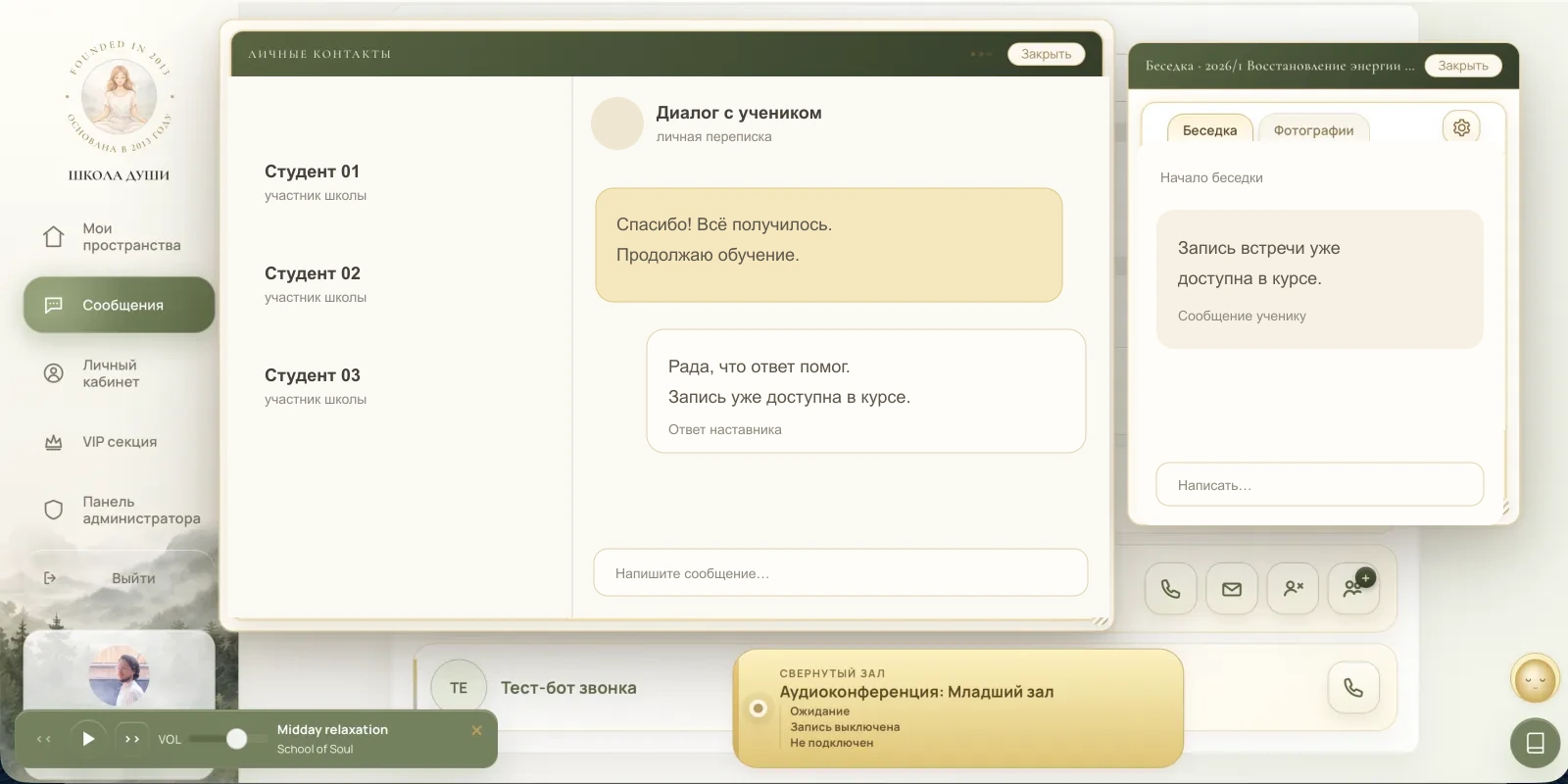Viewport: 1568px width, 784px height.
Task: Click the student avatar in Диалог с учеником
Action: pos(617,123)
